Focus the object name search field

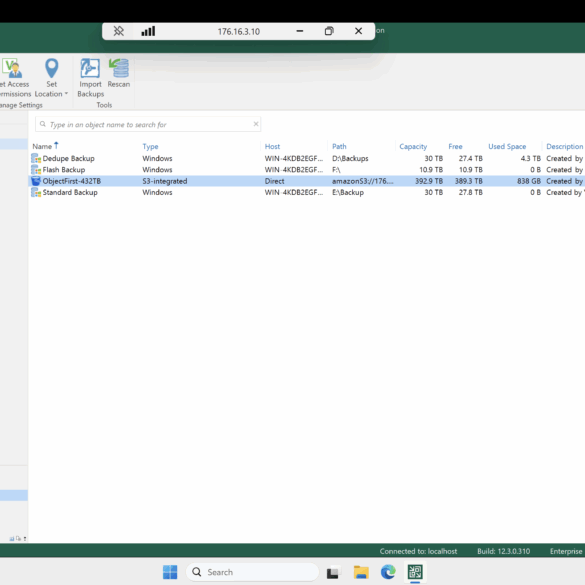coord(148,124)
